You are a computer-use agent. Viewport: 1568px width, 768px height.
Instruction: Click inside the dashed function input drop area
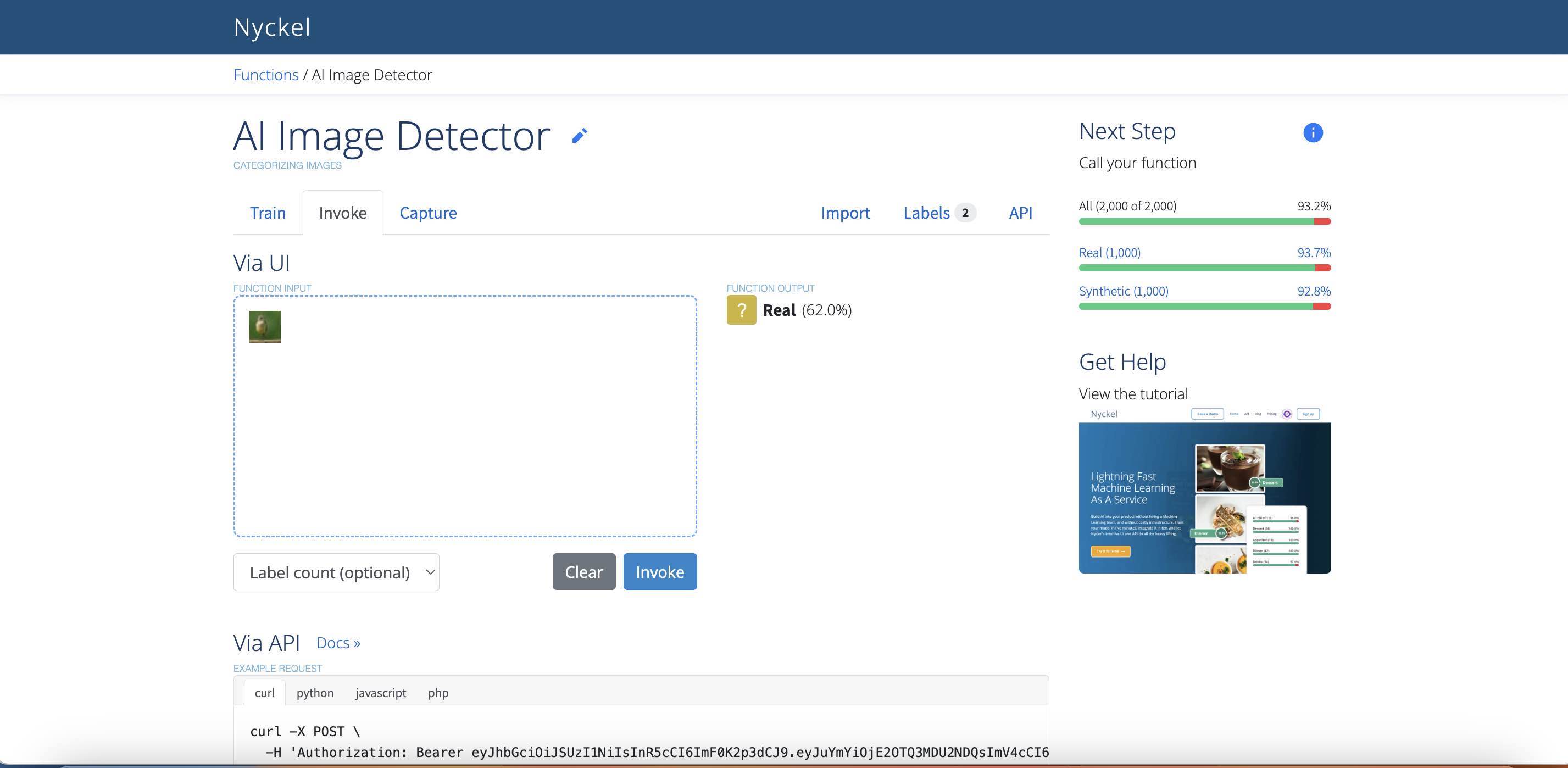(465, 416)
